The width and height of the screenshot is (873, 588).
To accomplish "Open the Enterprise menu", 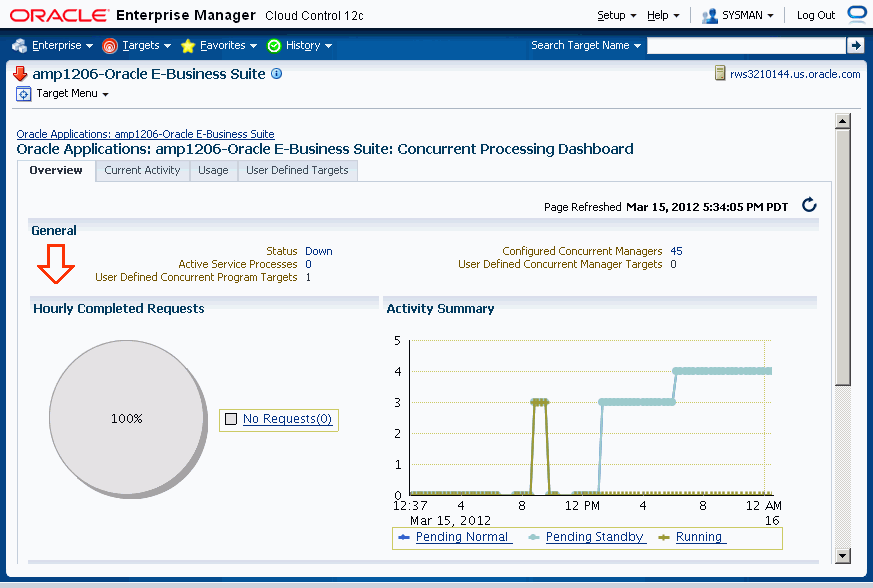I will click(x=62, y=46).
